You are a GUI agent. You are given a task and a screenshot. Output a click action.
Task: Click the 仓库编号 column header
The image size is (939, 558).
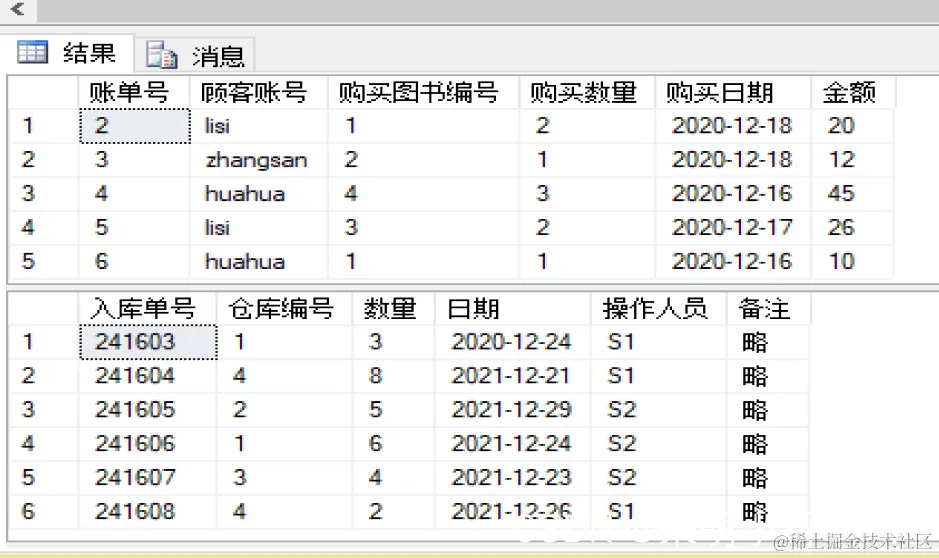pyautogui.click(x=284, y=309)
